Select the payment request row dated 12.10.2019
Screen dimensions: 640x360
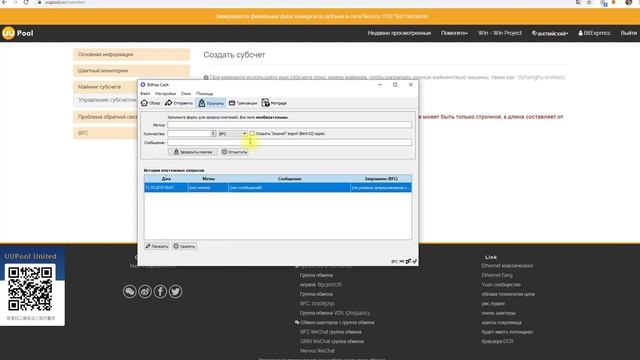click(x=278, y=188)
